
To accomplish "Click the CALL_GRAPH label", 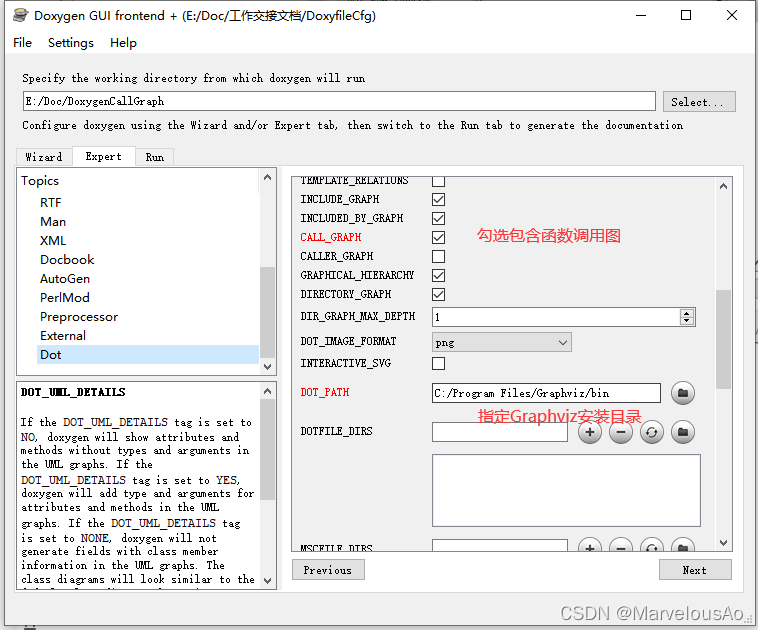I will coord(331,237).
